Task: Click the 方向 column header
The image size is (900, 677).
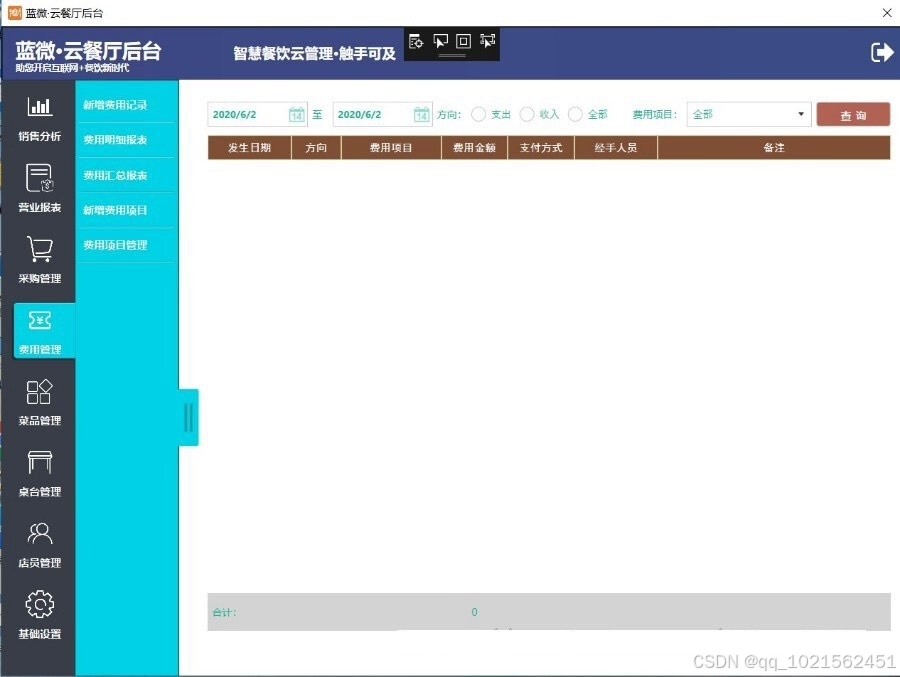Action: coord(316,148)
